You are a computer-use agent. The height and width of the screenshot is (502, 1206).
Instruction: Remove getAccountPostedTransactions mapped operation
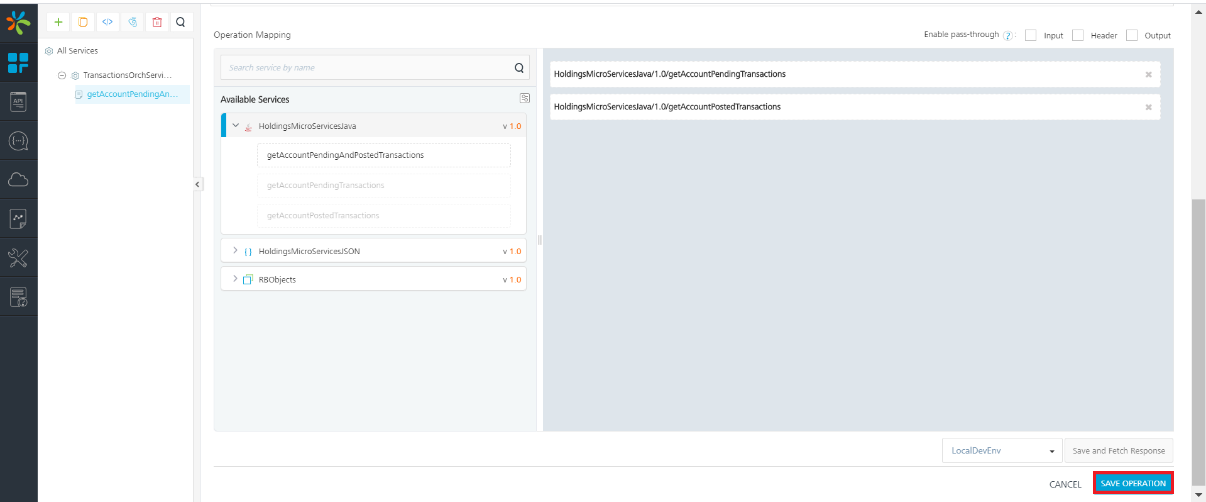1148,107
